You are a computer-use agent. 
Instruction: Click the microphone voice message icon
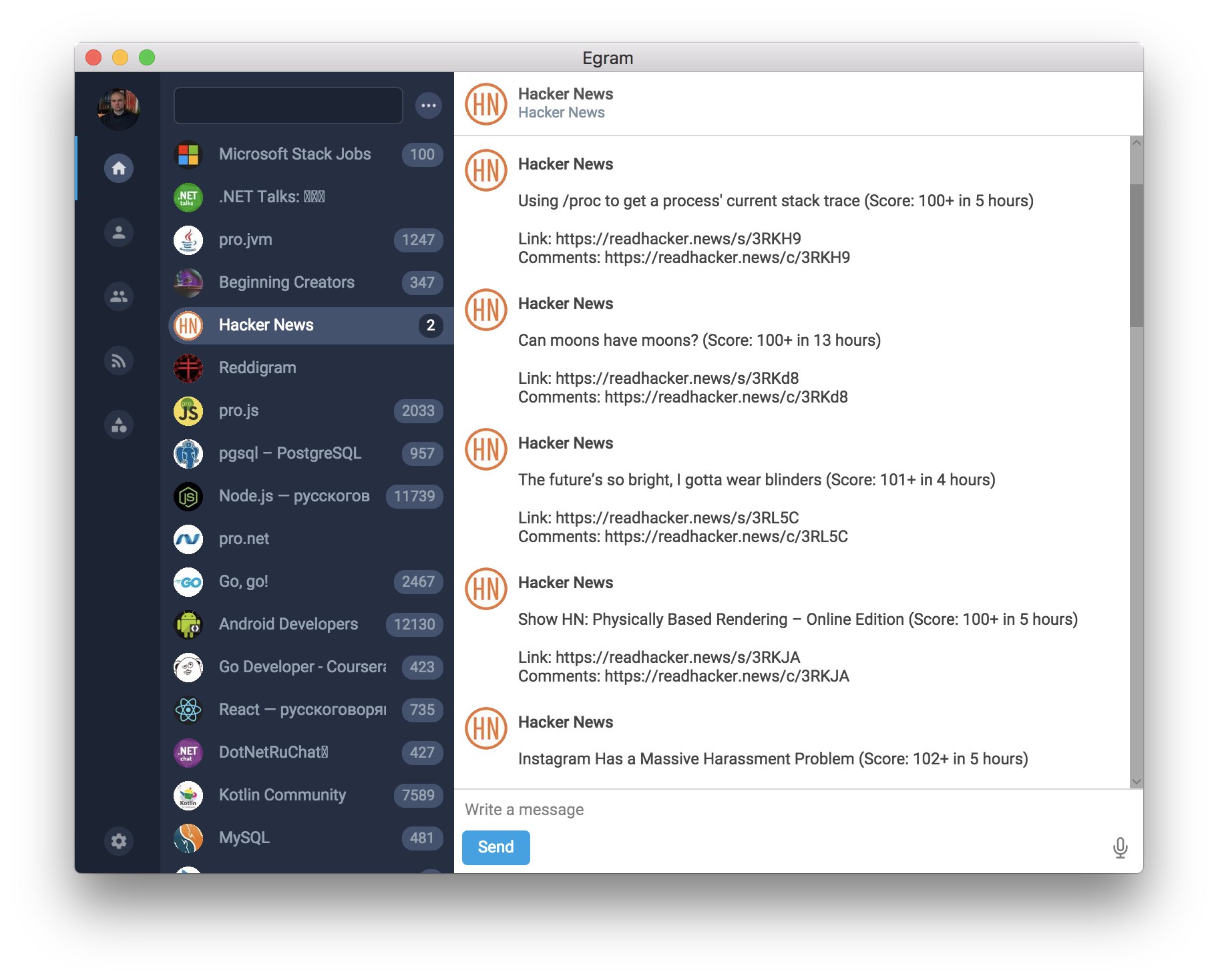[1120, 848]
